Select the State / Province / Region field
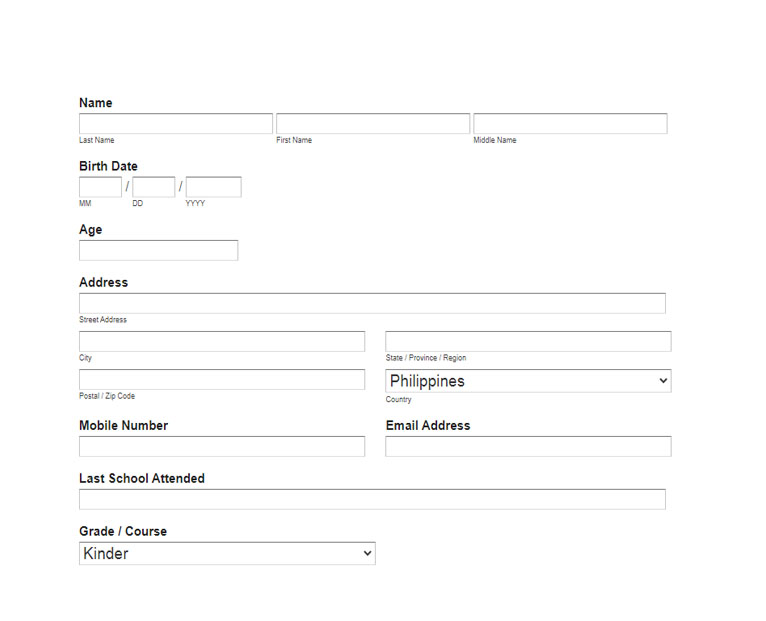The image size is (766, 621). pyautogui.click(x=528, y=341)
